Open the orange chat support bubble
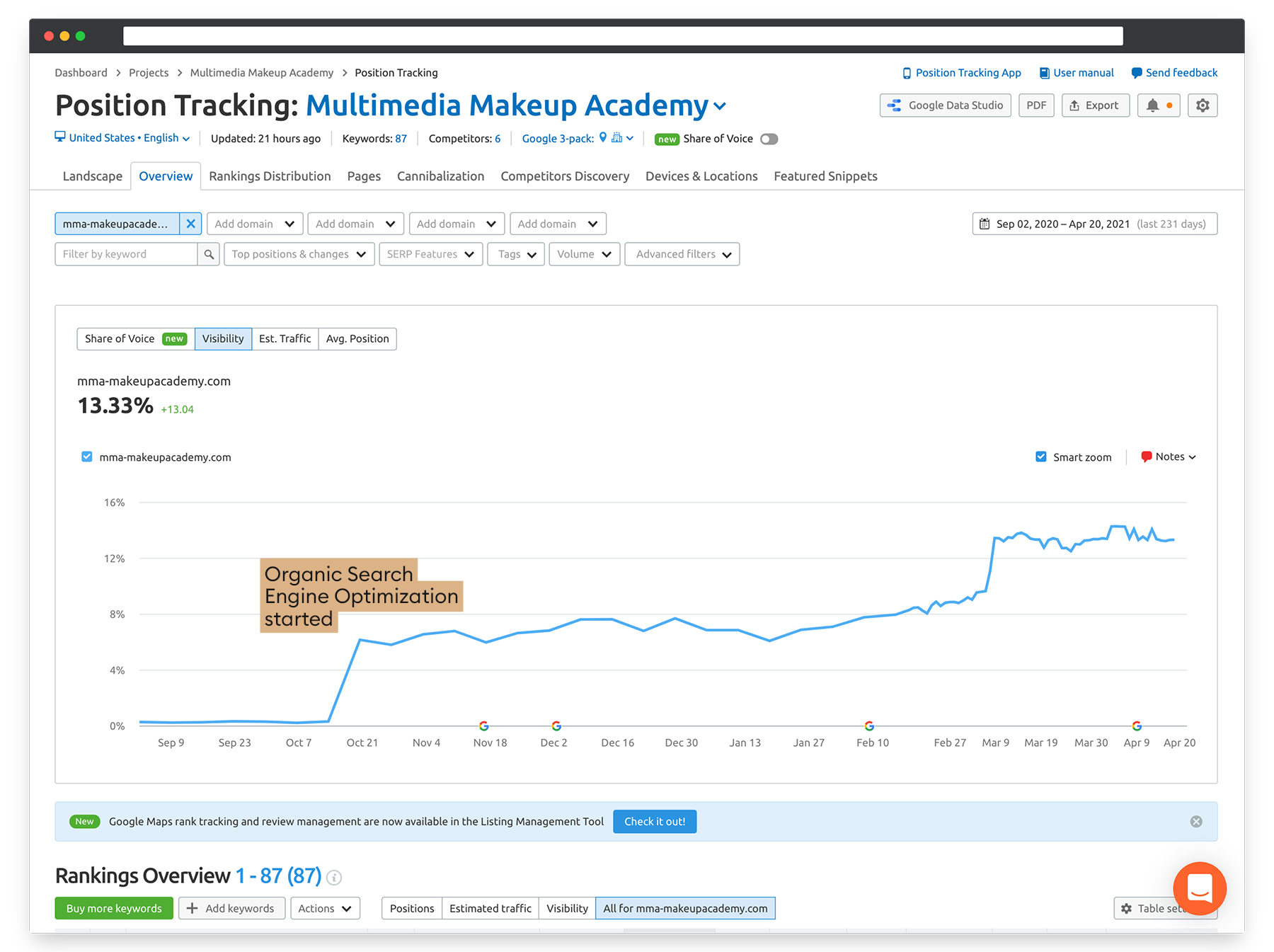This screenshot has width=1274, height=952. coord(1199,888)
